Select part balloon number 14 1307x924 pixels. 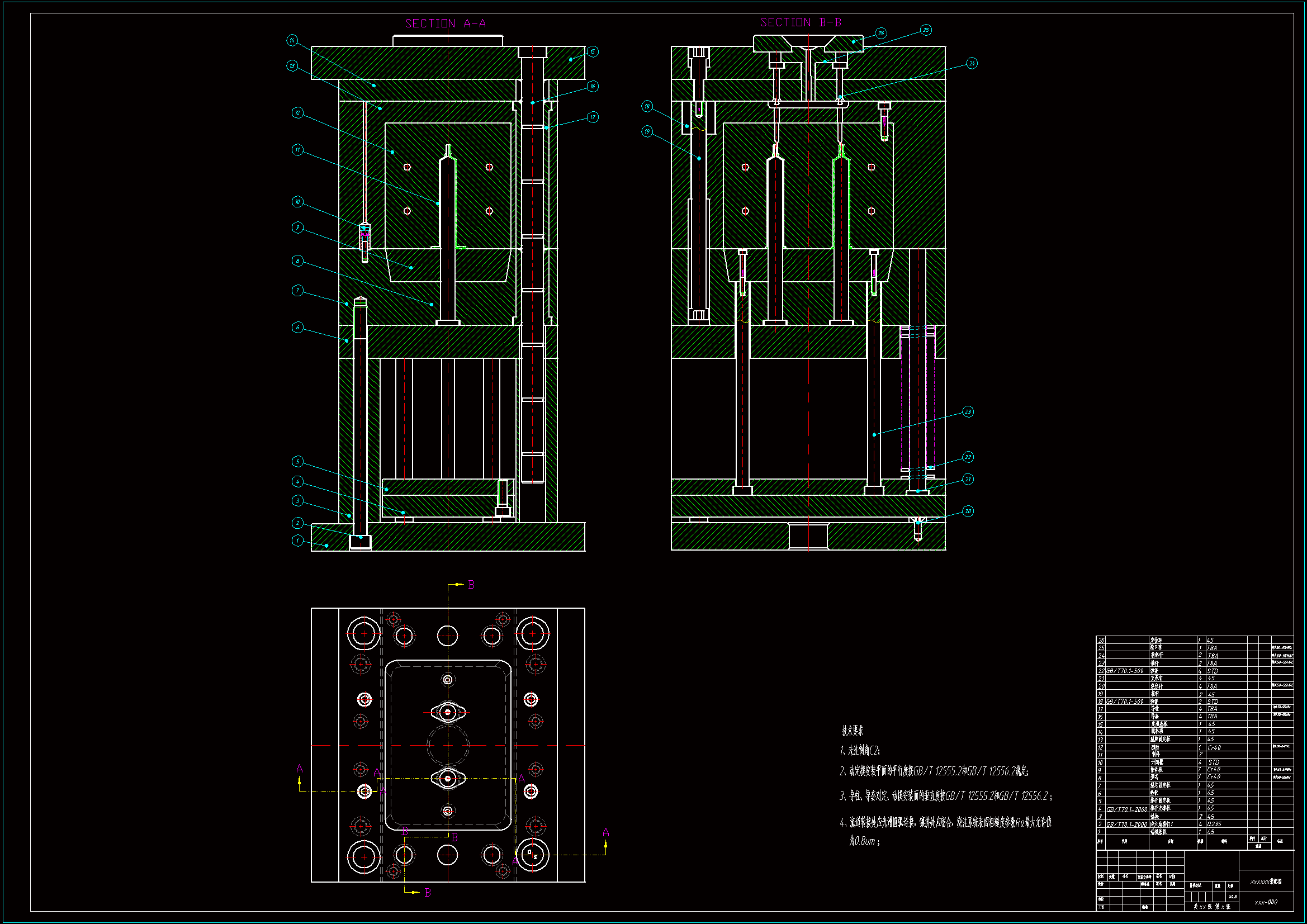292,40
